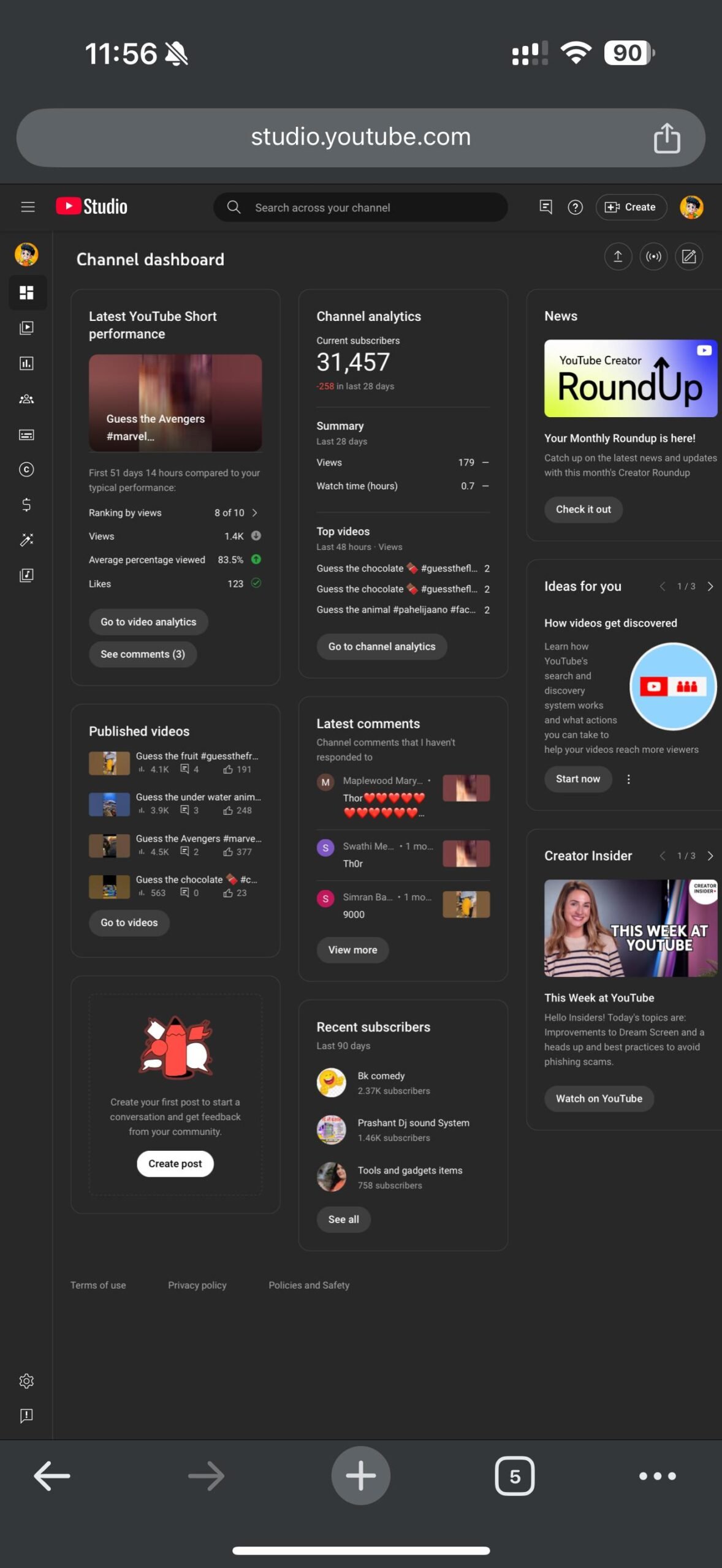Open the Audio library sidebar item
Viewport: 722px width, 1568px height.
(26, 575)
